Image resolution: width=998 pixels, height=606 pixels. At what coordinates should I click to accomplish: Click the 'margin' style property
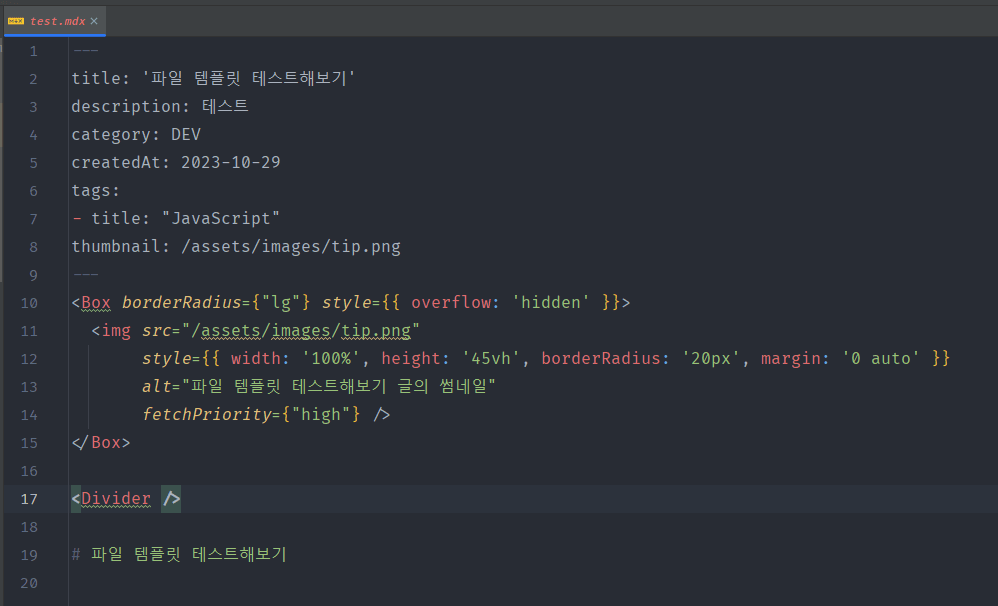[x=791, y=358]
